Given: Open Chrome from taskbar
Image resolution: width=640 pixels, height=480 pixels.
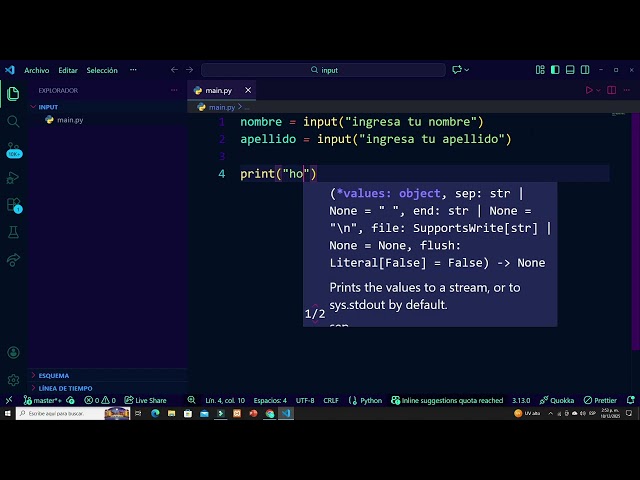Looking at the screenshot, I should point(270,413).
